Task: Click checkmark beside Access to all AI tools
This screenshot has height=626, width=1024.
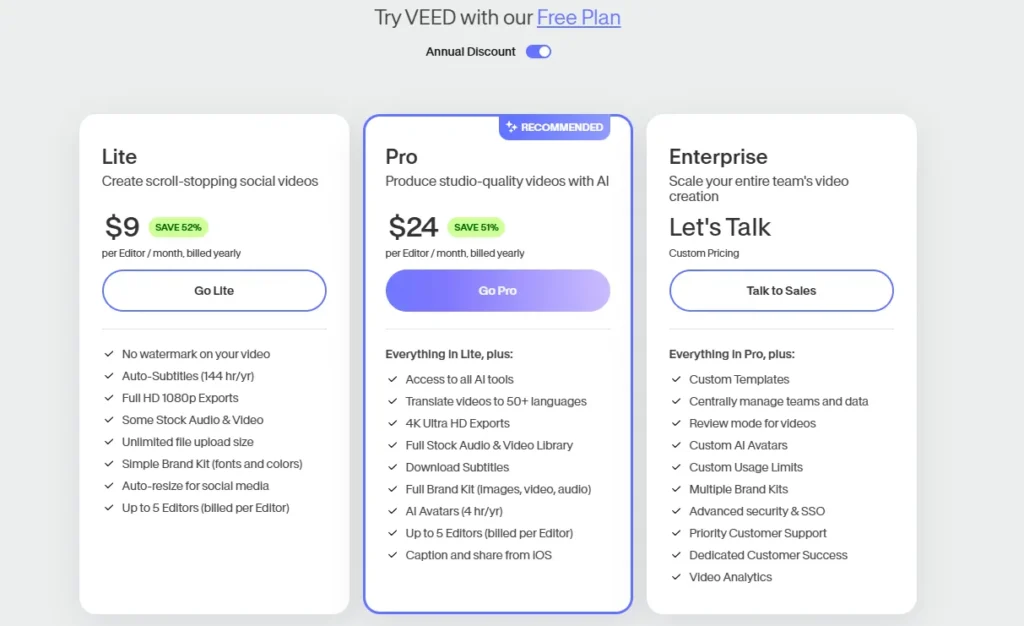Action: tap(393, 380)
